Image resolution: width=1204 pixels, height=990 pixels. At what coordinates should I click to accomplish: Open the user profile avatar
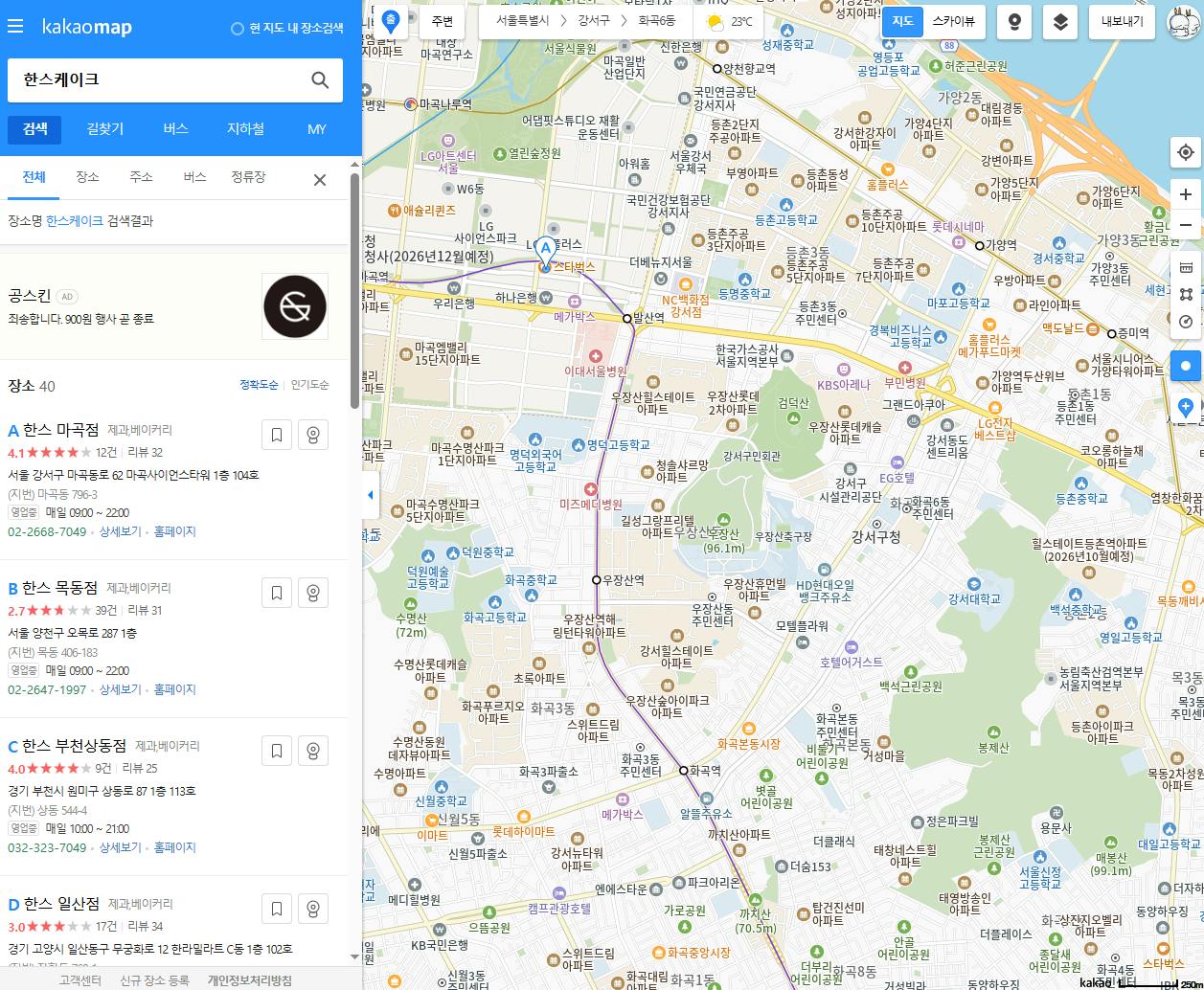(x=1184, y=22)
